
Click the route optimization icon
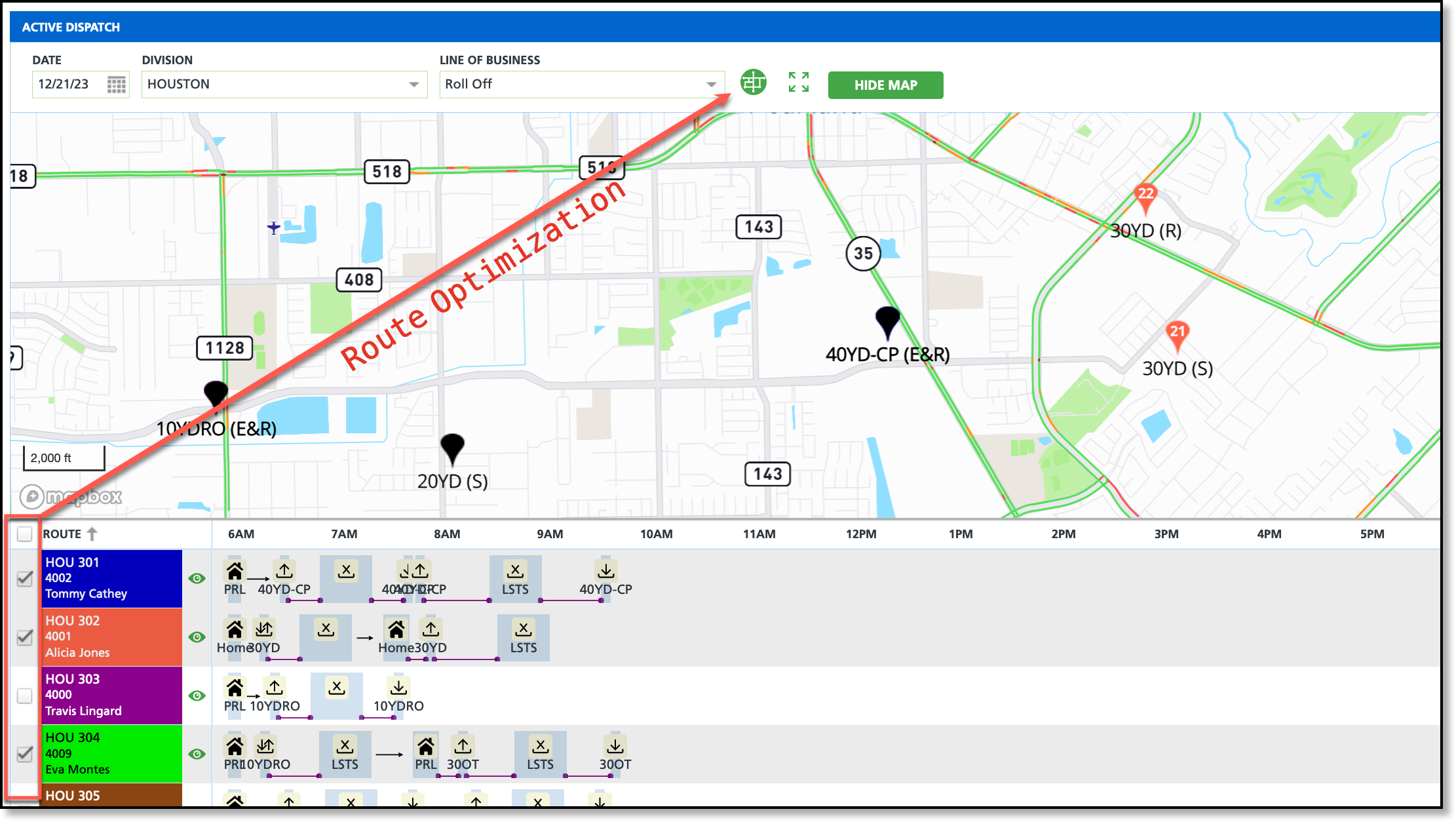753,83
